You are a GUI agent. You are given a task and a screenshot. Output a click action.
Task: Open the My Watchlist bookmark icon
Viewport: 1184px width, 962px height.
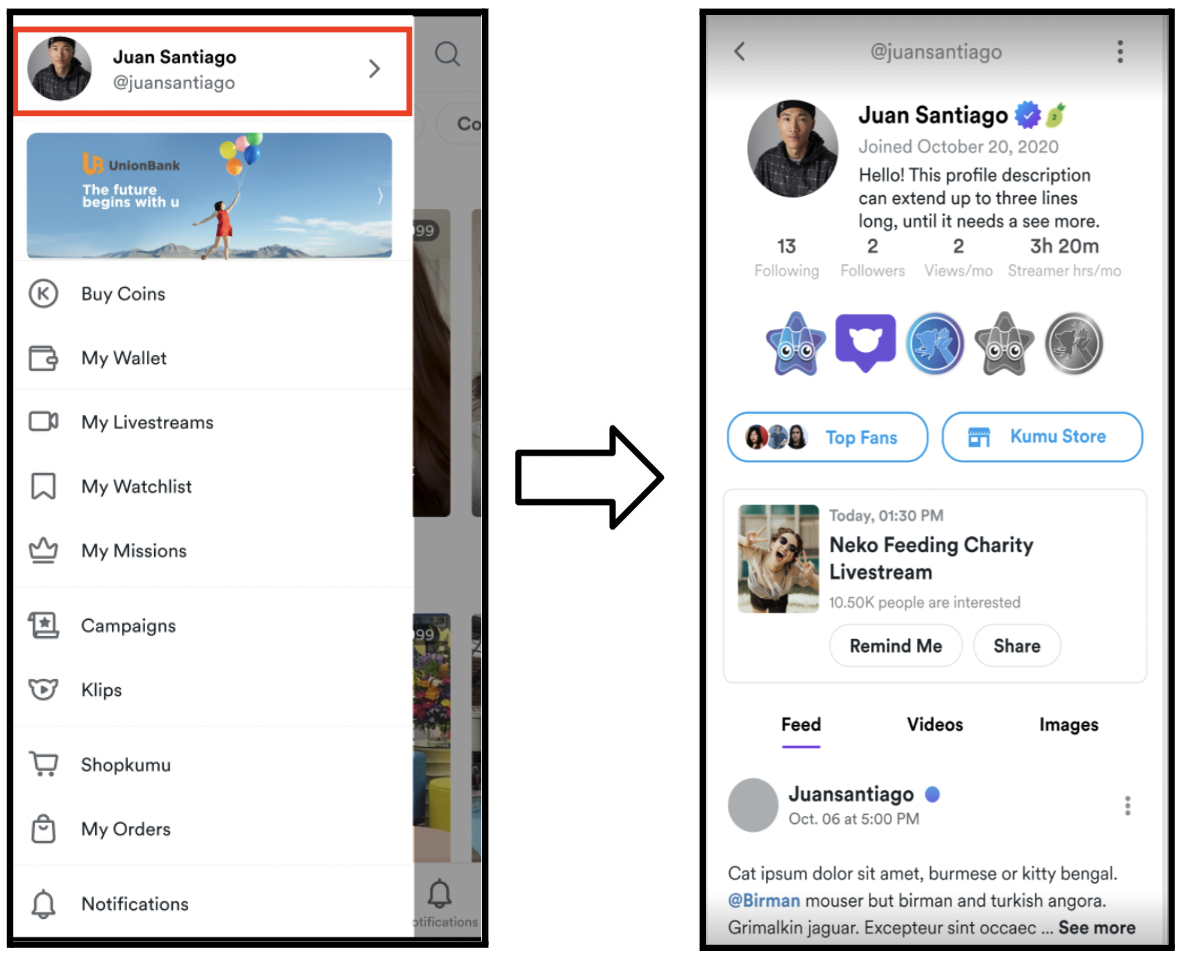click(x=43, y=486)
